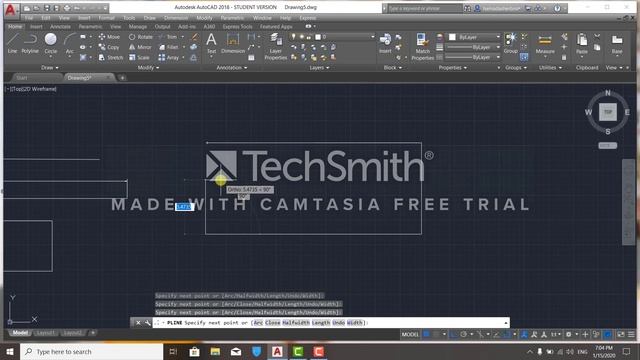The image size is (640, 360).
Task: Toggle hardware acceleration blue status icon
Action: click(607, 334)
